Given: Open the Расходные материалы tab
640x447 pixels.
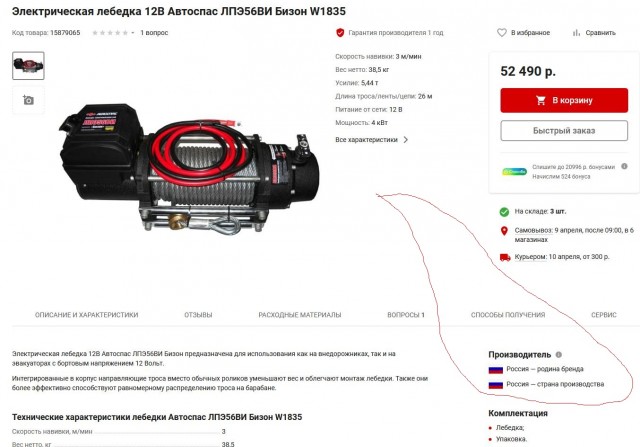Looking at the screenshot, I should (300, 315).
